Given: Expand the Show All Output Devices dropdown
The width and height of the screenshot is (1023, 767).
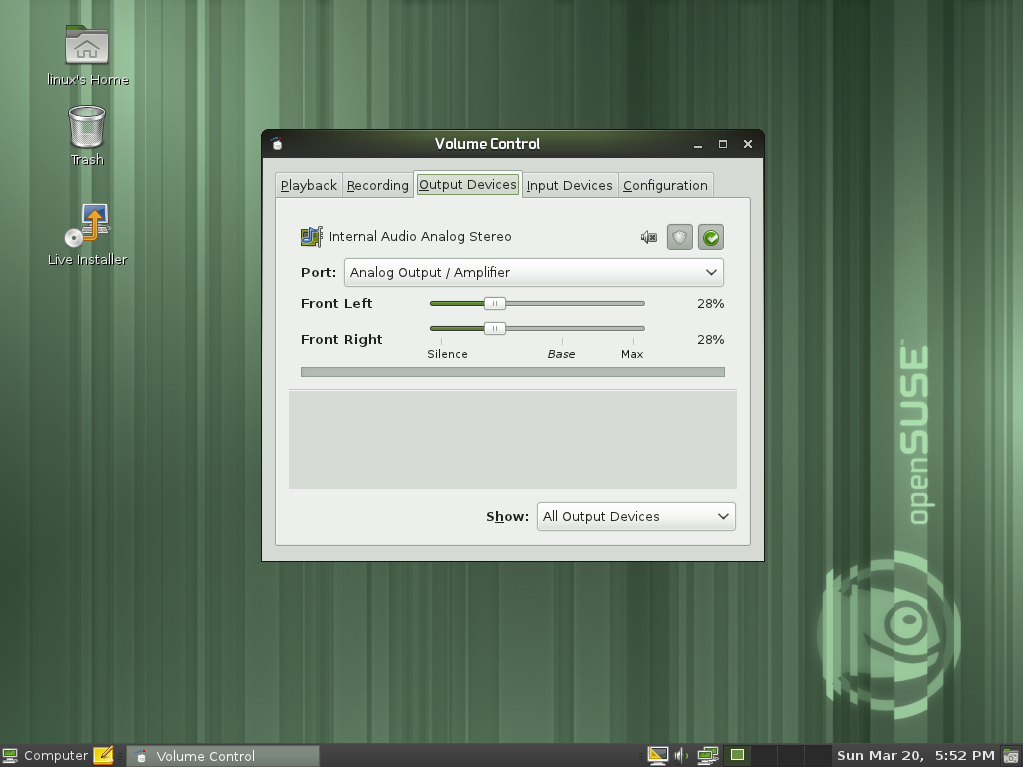Looking at the screenshot, I should tap(636, 516).
